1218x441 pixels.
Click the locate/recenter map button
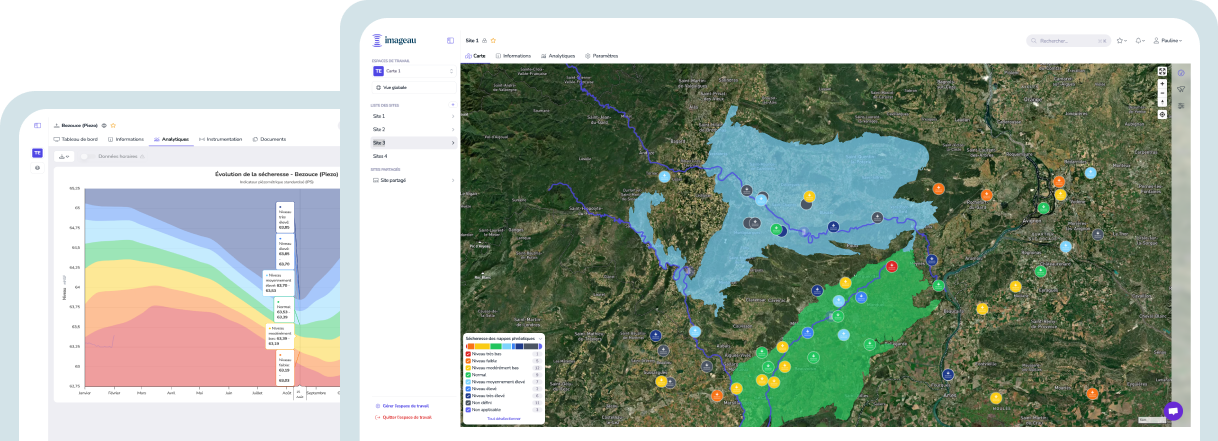click(x=1162, y=114)
